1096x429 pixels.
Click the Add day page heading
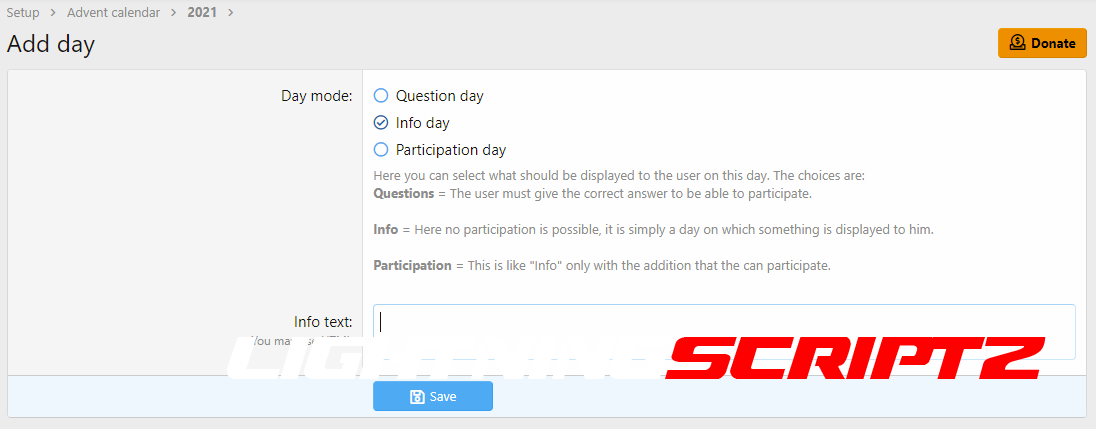pos(51,45)
